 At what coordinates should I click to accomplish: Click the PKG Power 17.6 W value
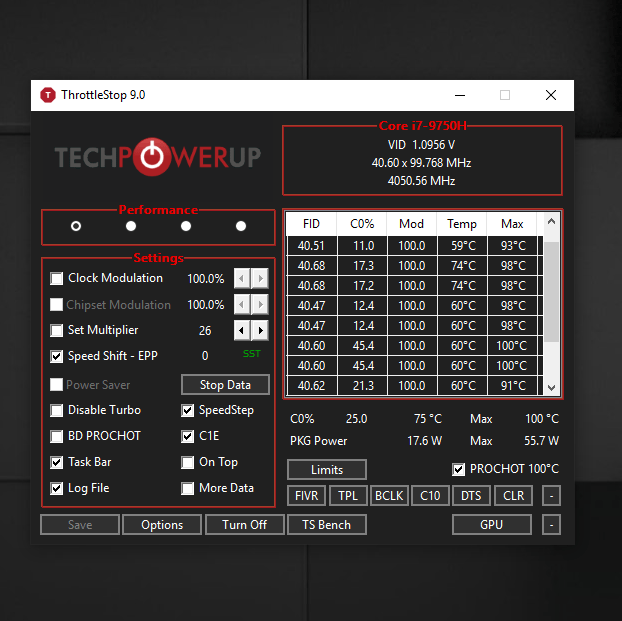coord(424,441)
